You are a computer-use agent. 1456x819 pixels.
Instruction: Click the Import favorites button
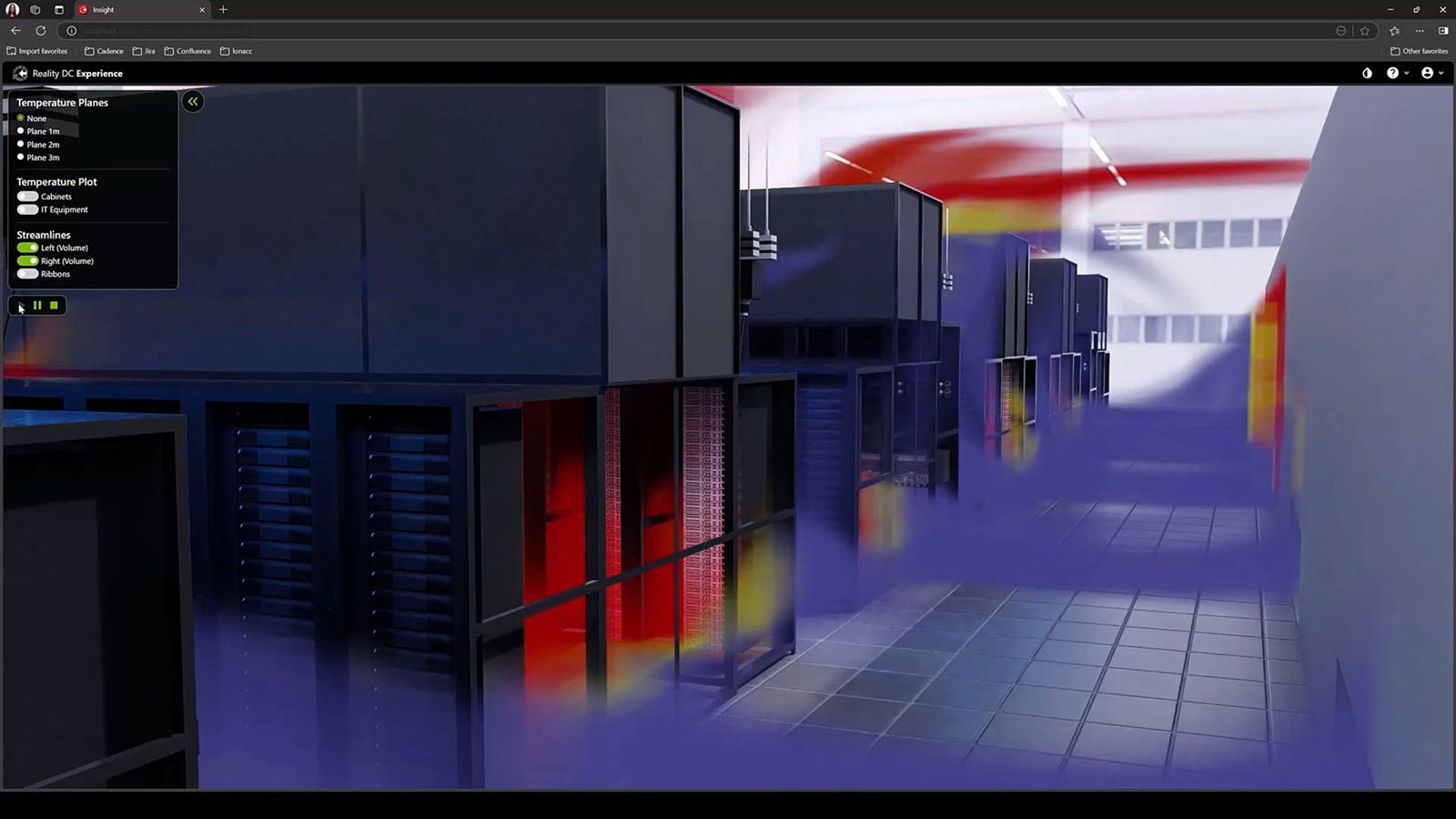click(x=36, y=51)
